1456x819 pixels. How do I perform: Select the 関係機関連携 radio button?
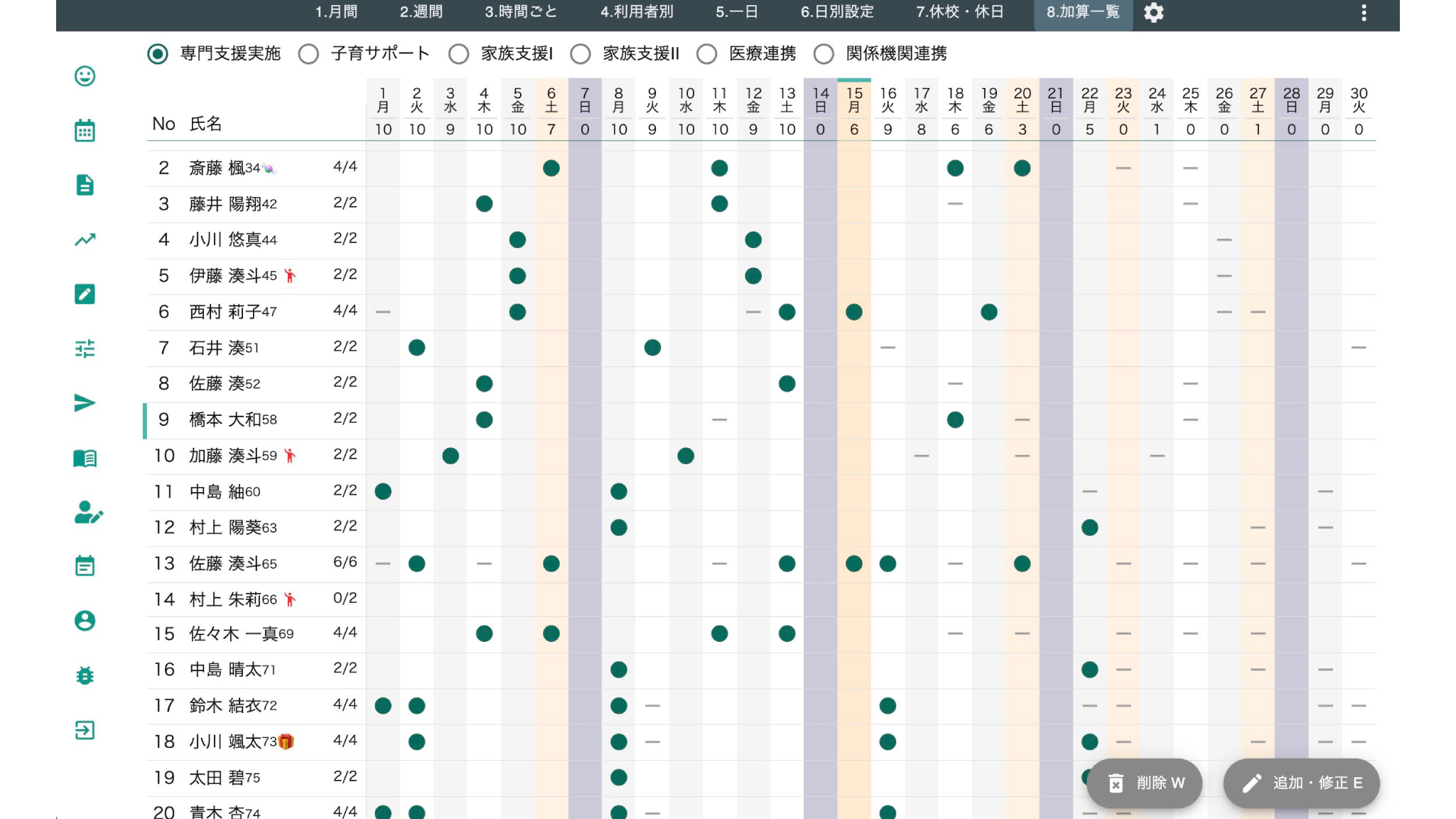click(824, 54)
